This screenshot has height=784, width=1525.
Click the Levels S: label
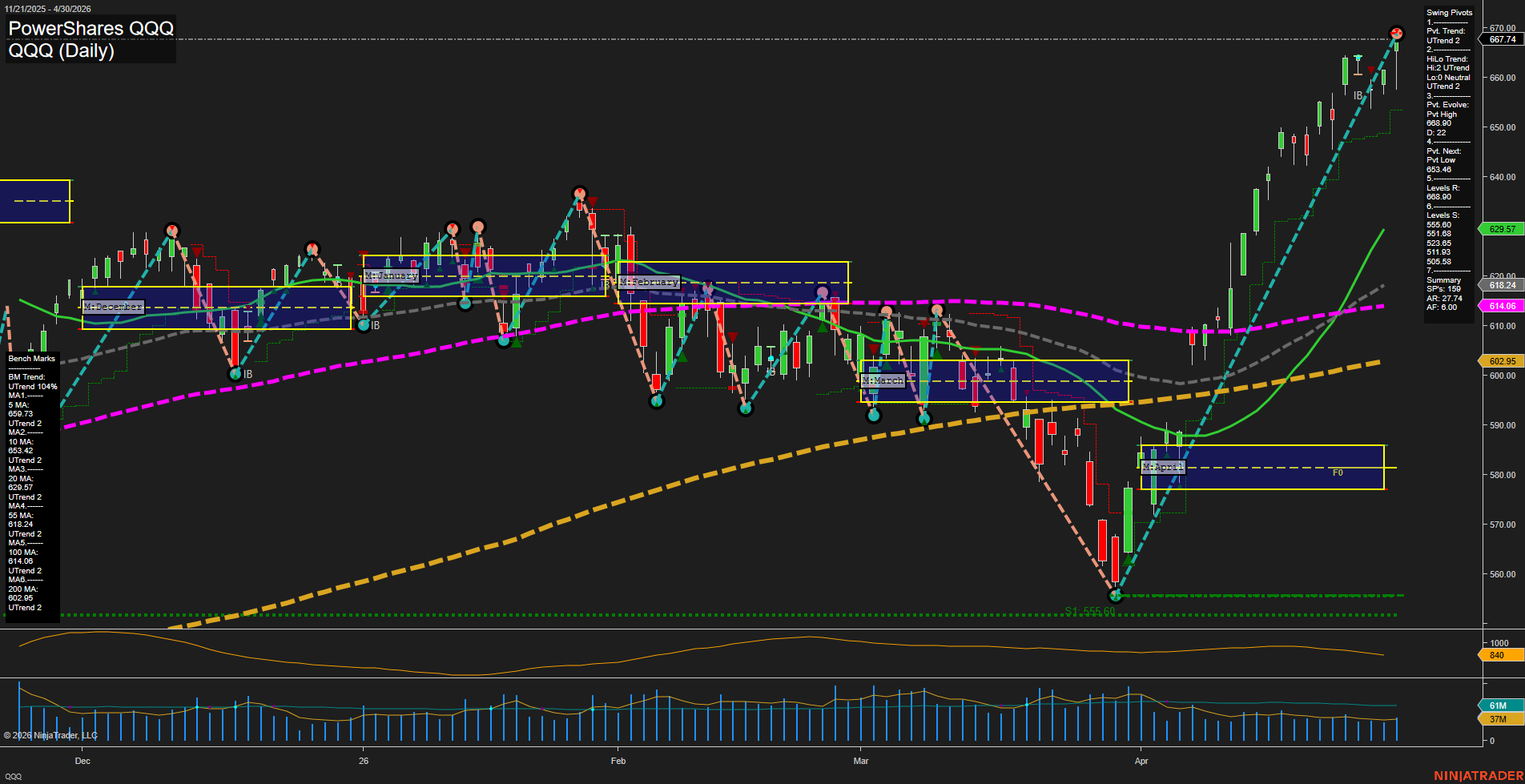1443,215
